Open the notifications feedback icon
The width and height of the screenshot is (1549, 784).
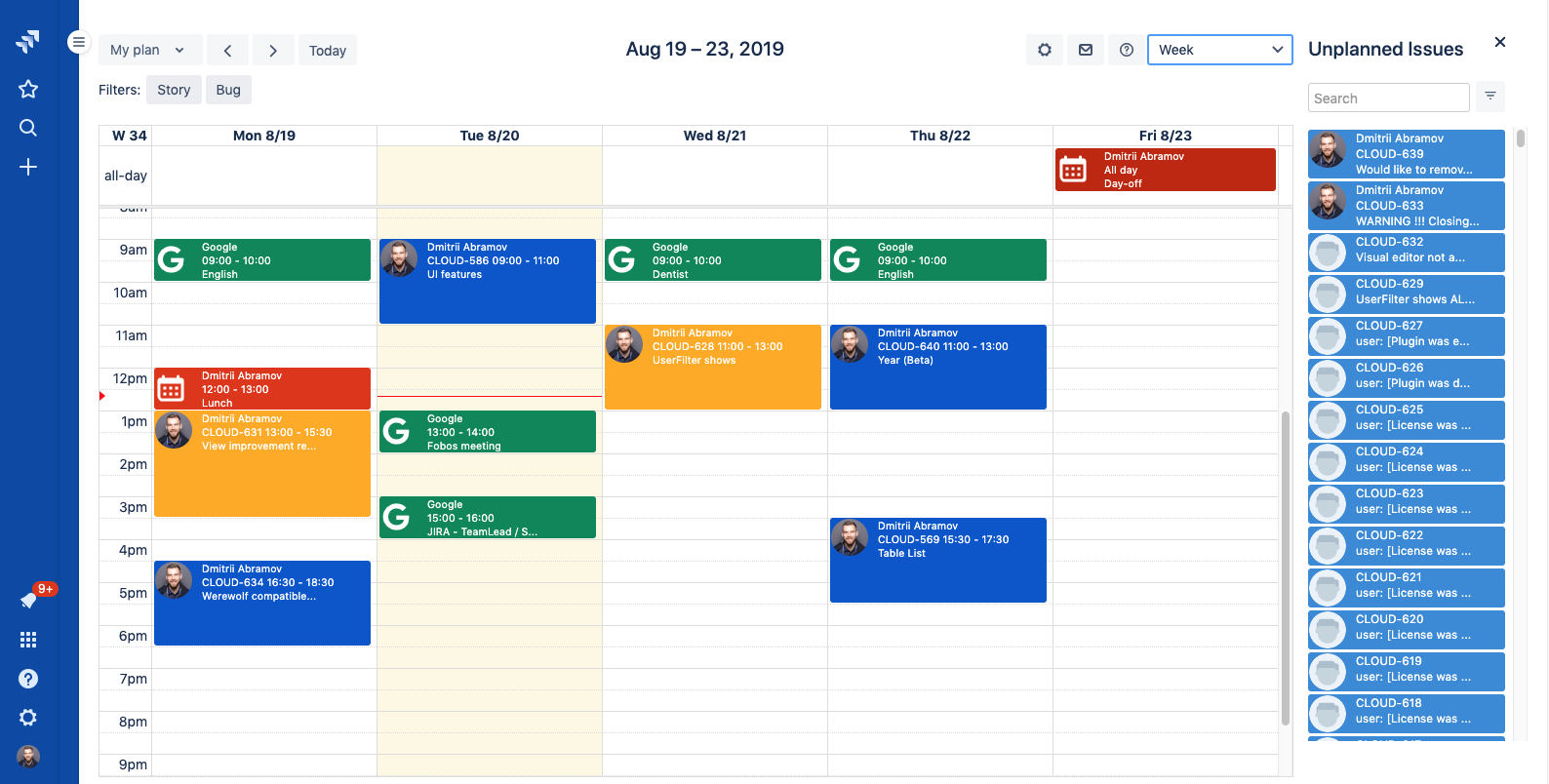28,600
